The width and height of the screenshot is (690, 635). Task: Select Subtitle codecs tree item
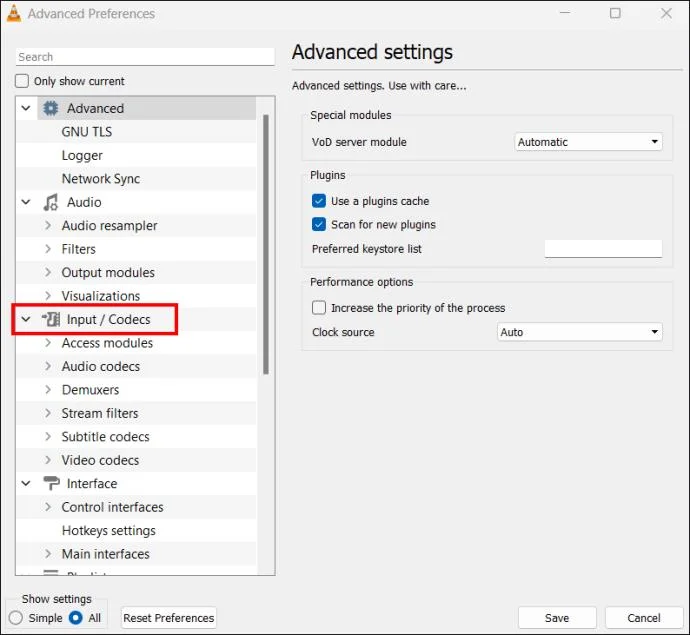[x=106, y=437]
